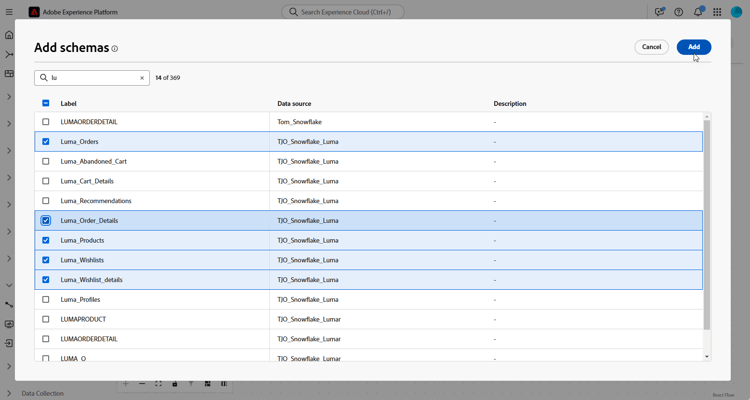Click the filter icon in canvas toolbar
Screen dimensions: 750x400
[191, 384]
